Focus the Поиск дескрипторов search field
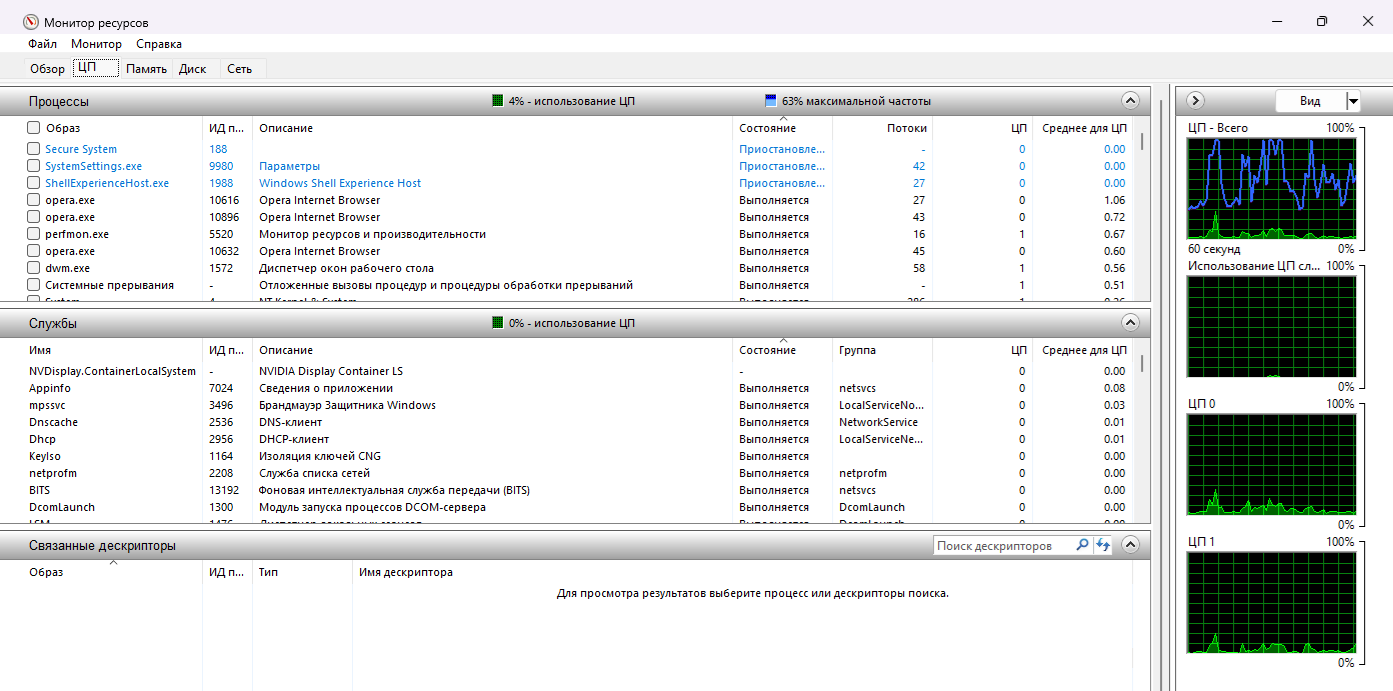Viewport: 1393px width, 691px height. click(x=1003, y=546)
